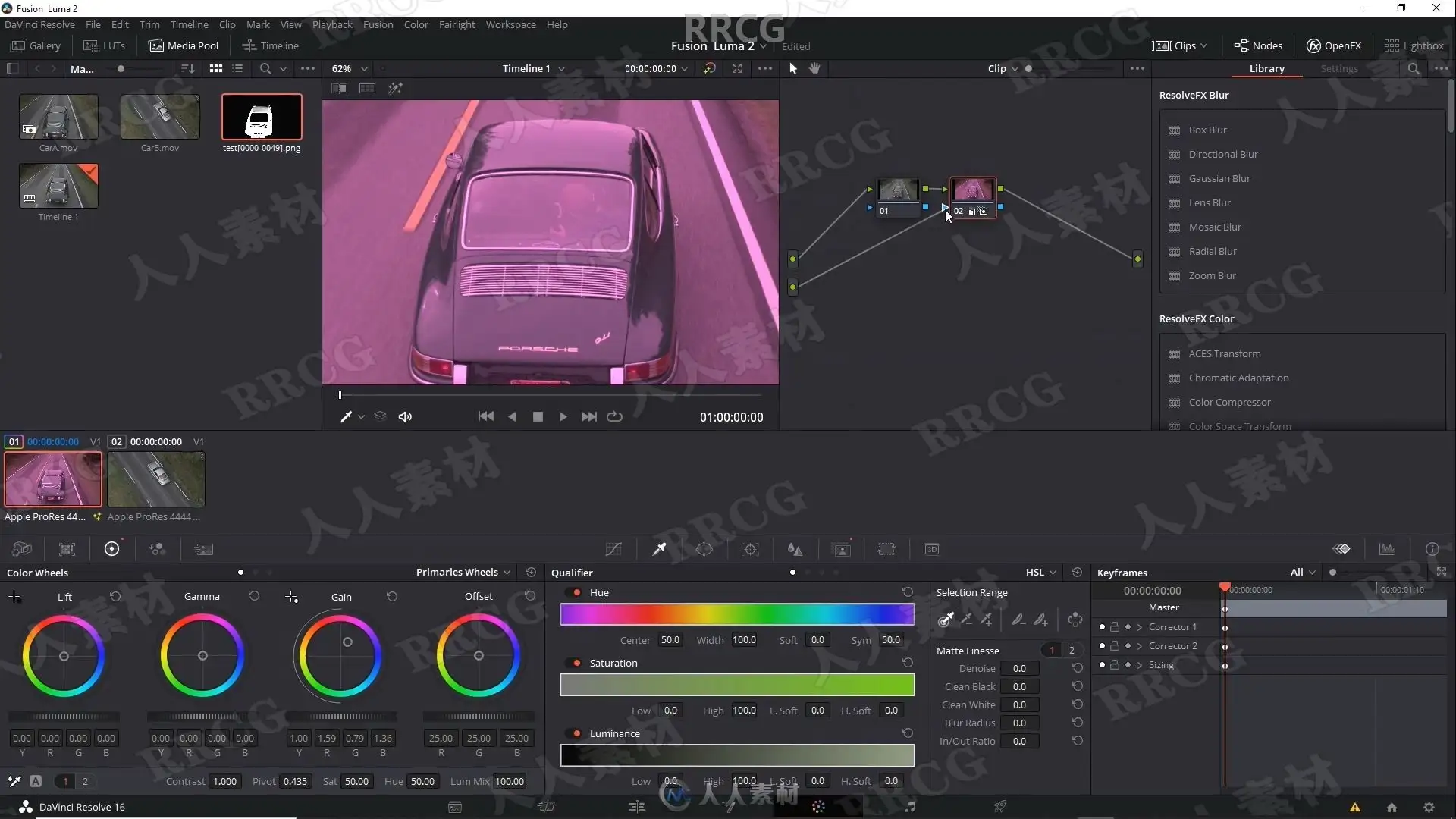
Task: Enable split screen viewer mode
Action: 367,88
